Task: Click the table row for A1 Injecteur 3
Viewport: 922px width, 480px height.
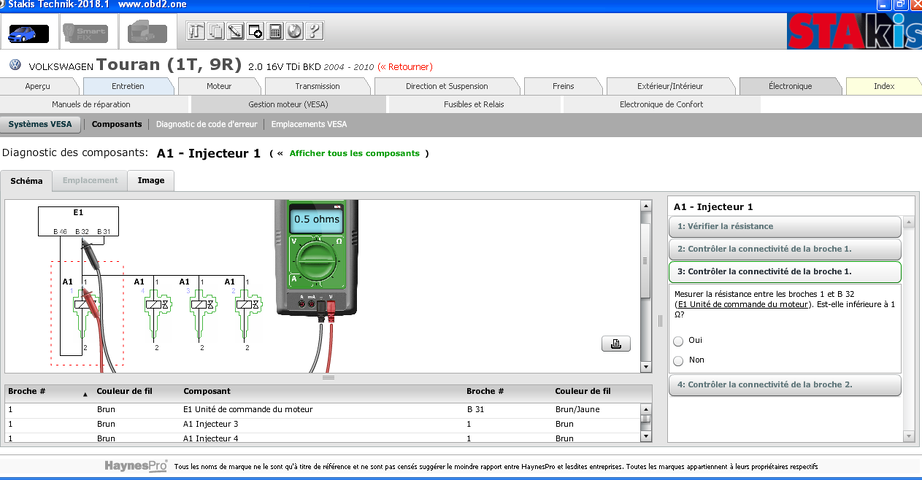Action: 322,424
